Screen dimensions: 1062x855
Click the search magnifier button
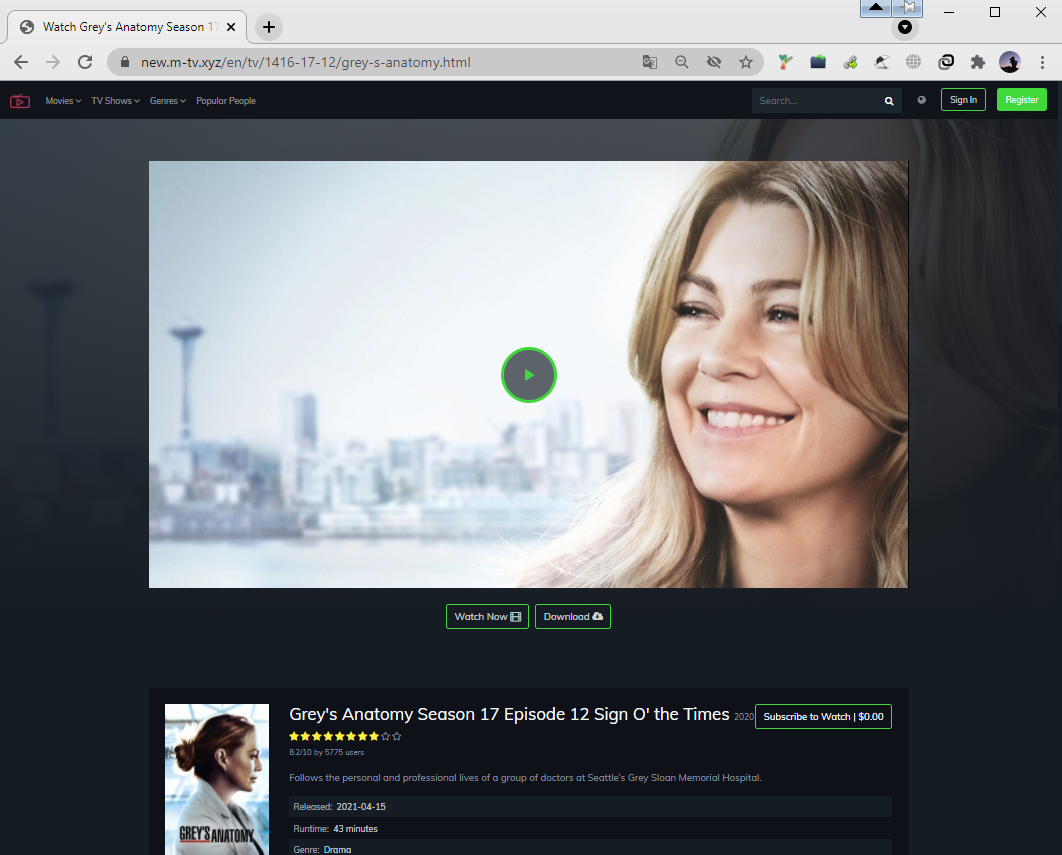click(x=889, y=101)
